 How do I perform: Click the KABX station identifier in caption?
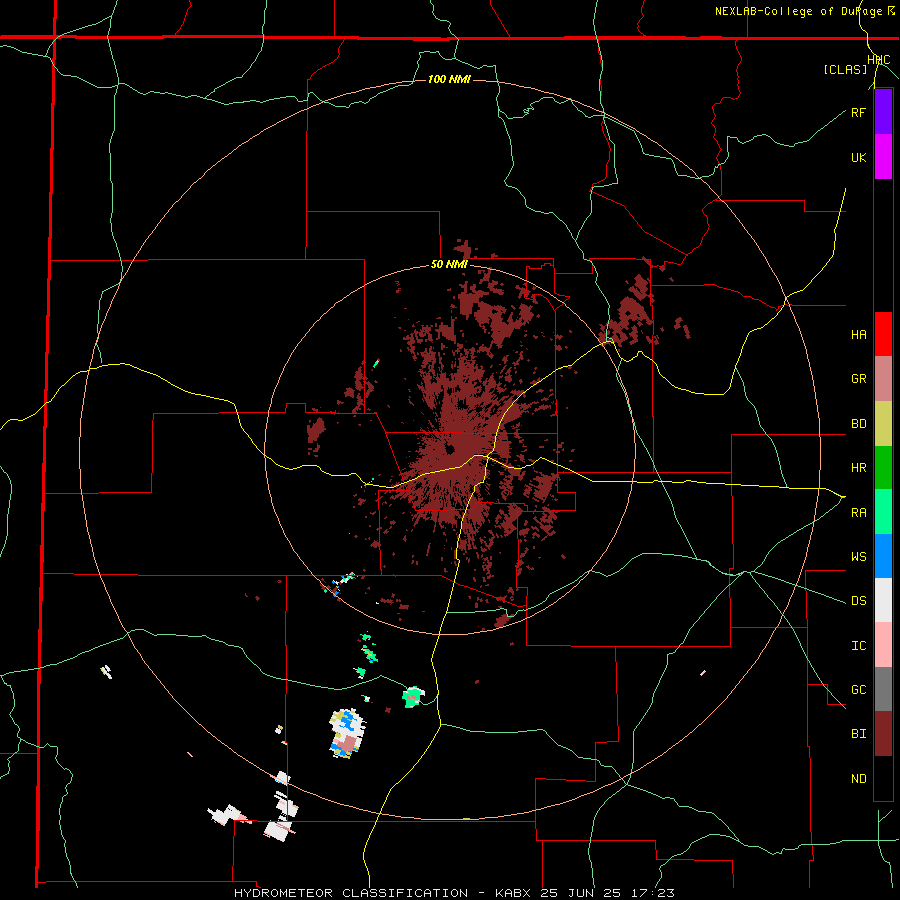(512, 893)
